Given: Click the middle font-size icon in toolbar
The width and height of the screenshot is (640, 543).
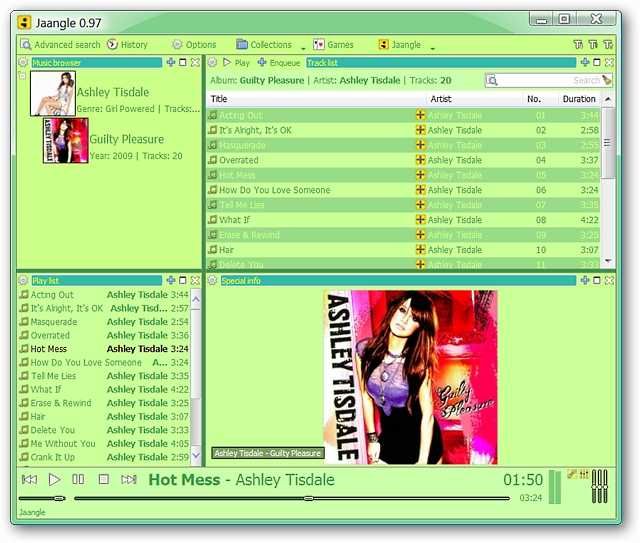Looking at the screenshot, I should tap(593, 45).
